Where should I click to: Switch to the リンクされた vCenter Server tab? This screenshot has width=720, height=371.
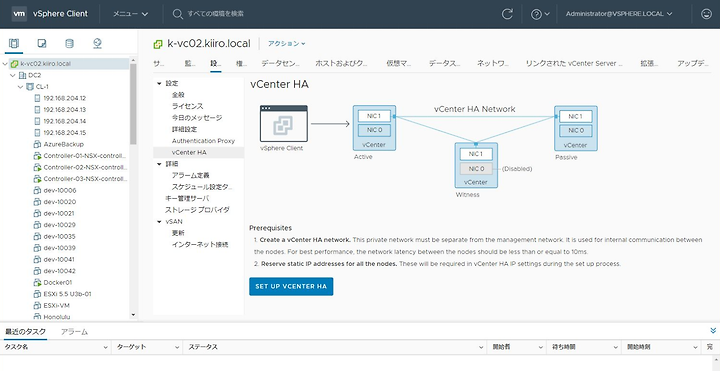(x=574, y=64)
